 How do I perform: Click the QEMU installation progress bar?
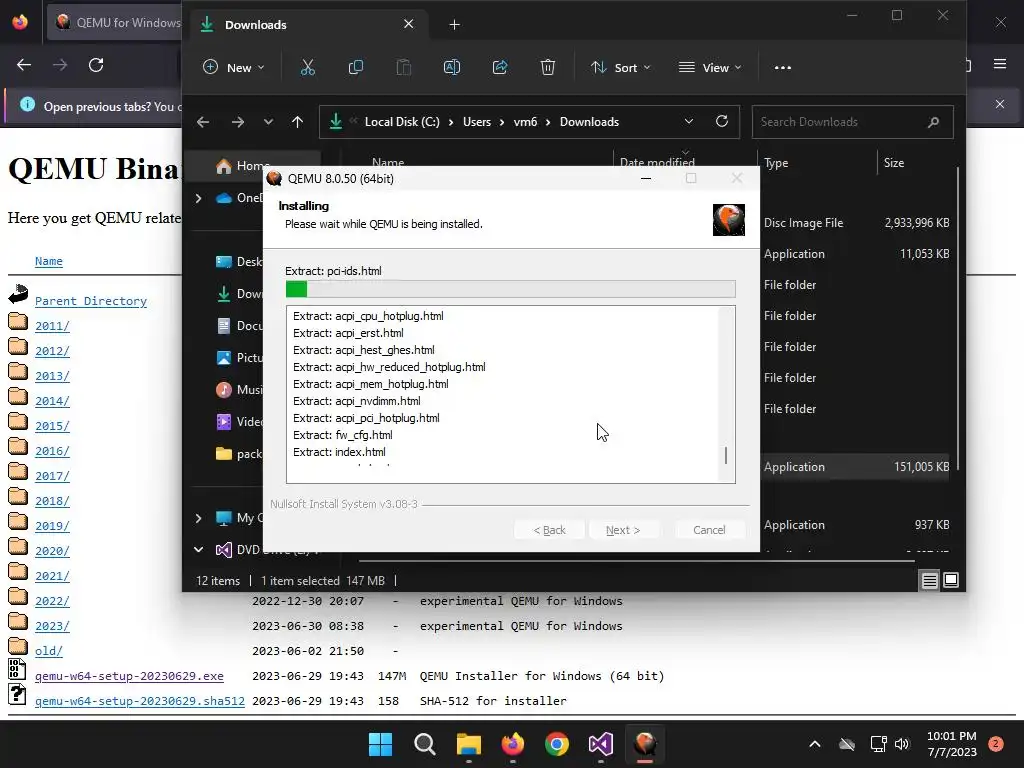click(x=511, y=289)
